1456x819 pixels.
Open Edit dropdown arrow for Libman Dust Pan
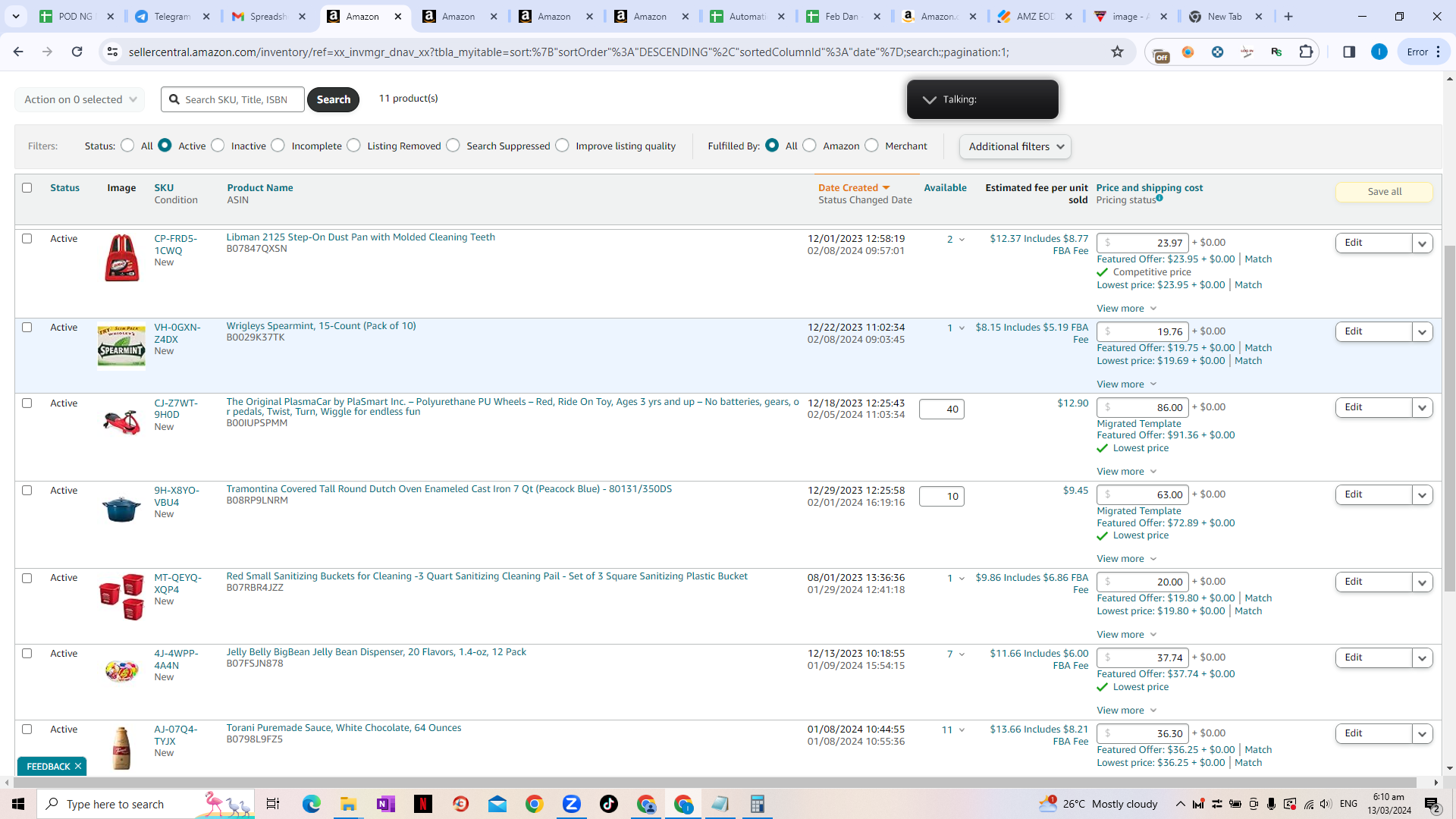coord(1423,243)
